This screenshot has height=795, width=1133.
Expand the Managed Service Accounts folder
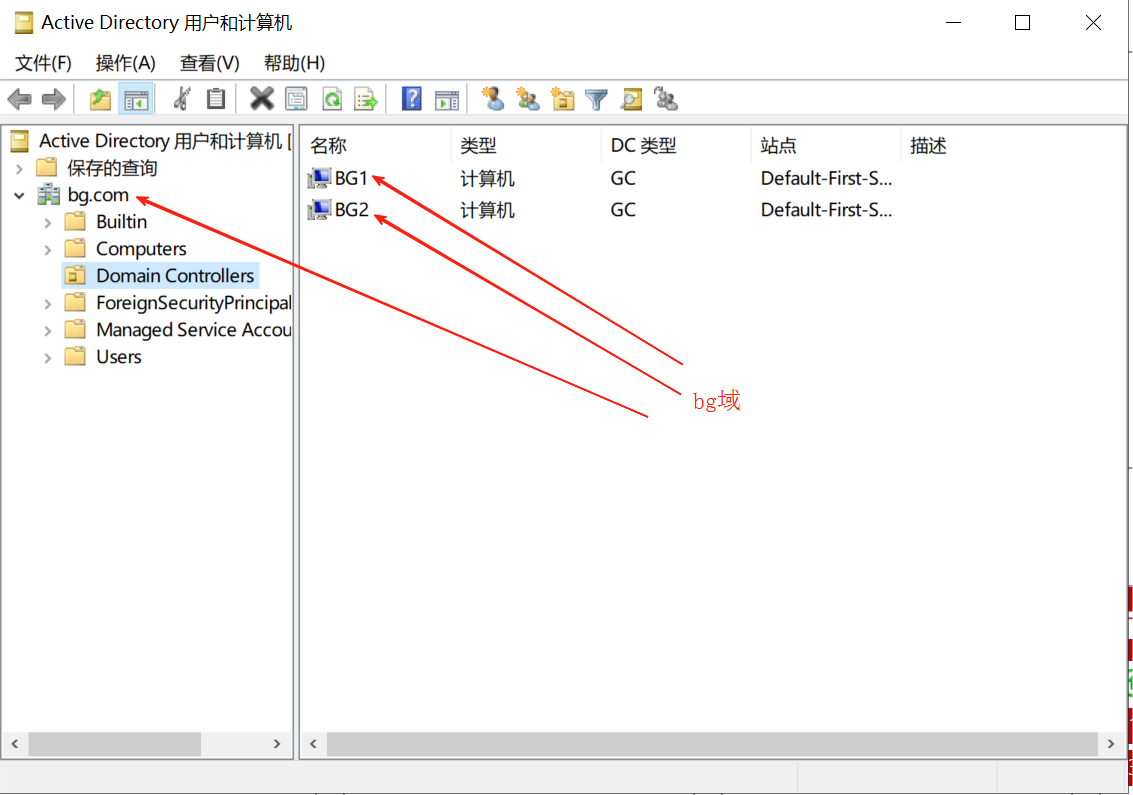pyautogui.click(x=48, y=331)
